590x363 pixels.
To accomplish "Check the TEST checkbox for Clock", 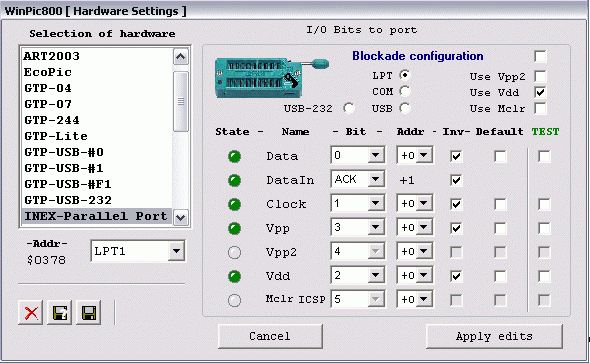I will [544, 204].
